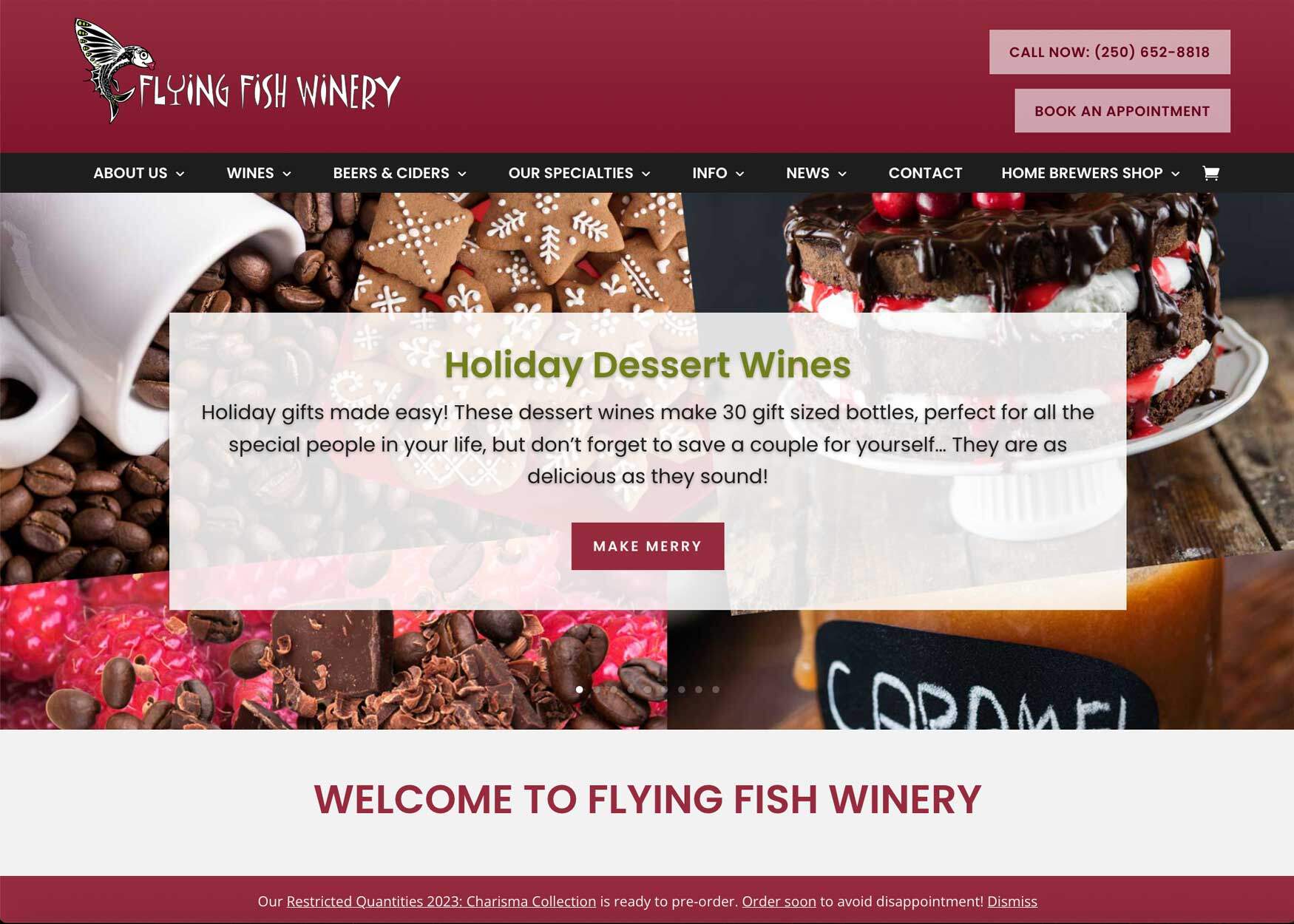Select the last slider pagination dot
1294x924 pixels.
click(716, 690)
